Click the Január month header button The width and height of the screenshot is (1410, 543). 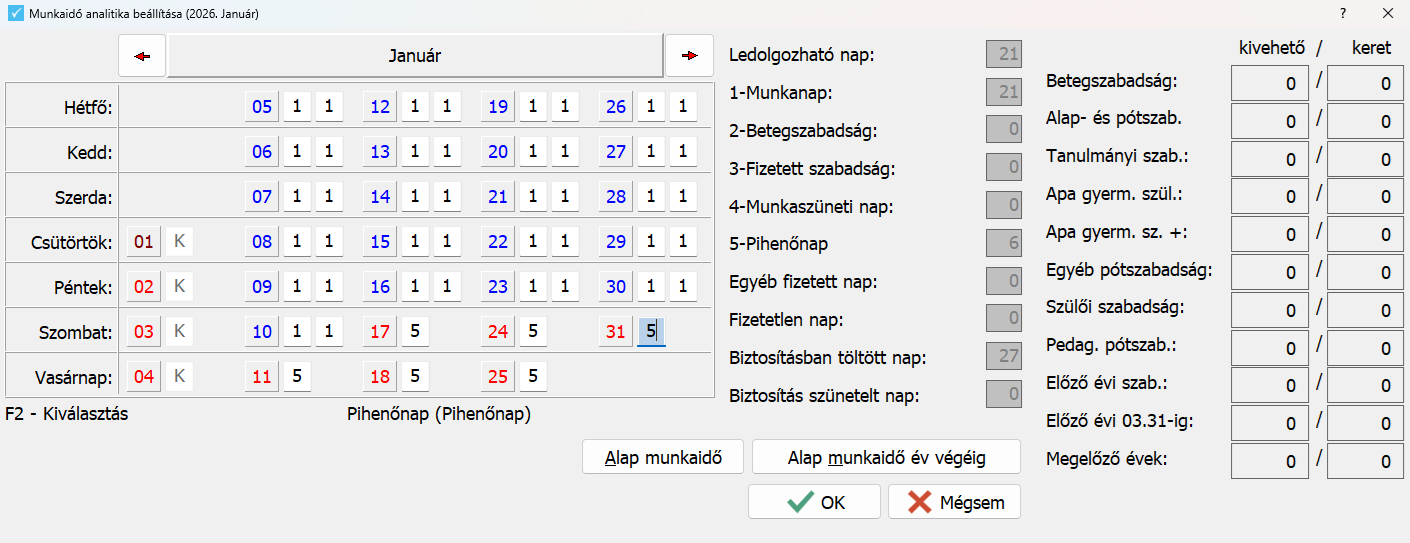tap(415, 56)
